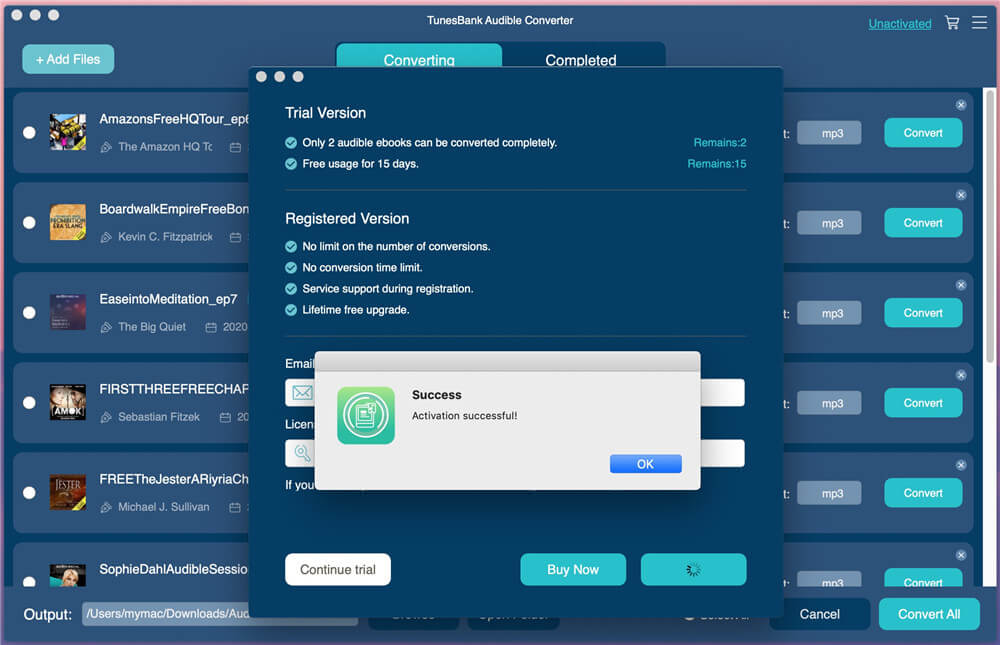The width and height of the screenshot is (1000, 645).
Task: Click the calendar icon in AmazonsFreeHQTour row
Action: [235, 147]
